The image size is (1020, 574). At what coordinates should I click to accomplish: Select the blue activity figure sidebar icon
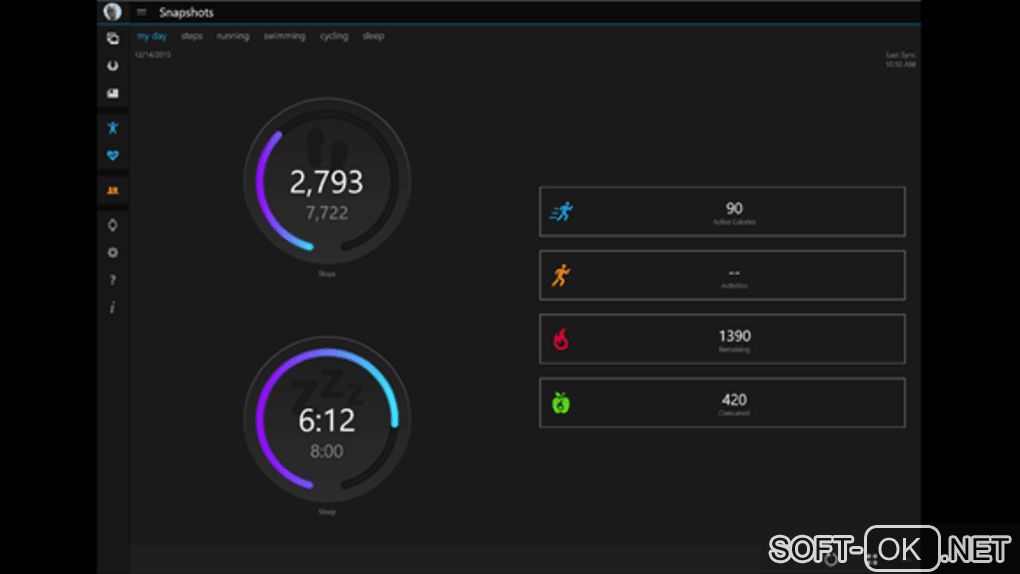click(113, 128)
